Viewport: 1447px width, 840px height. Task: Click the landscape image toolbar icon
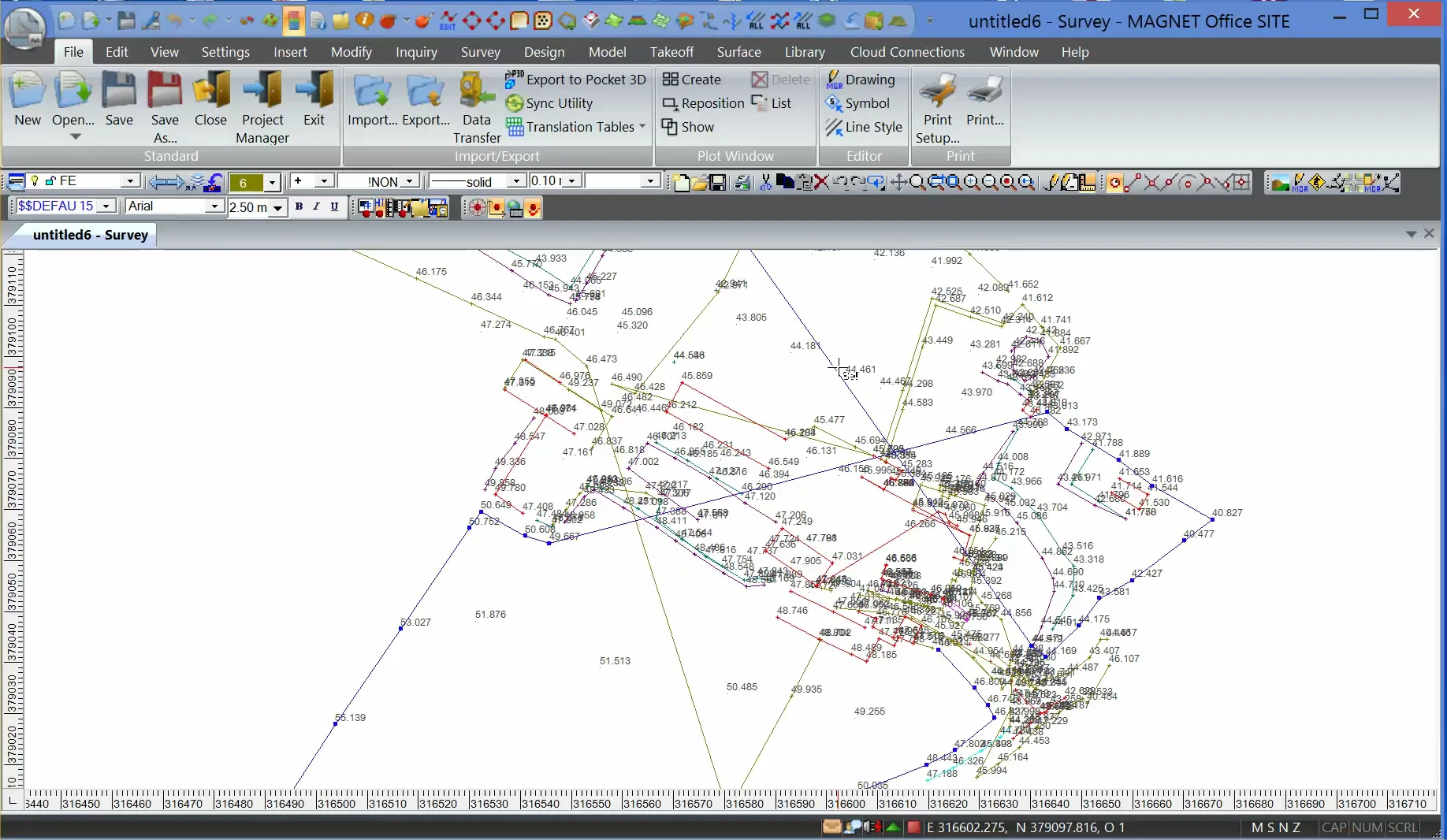pos(1280,183)
